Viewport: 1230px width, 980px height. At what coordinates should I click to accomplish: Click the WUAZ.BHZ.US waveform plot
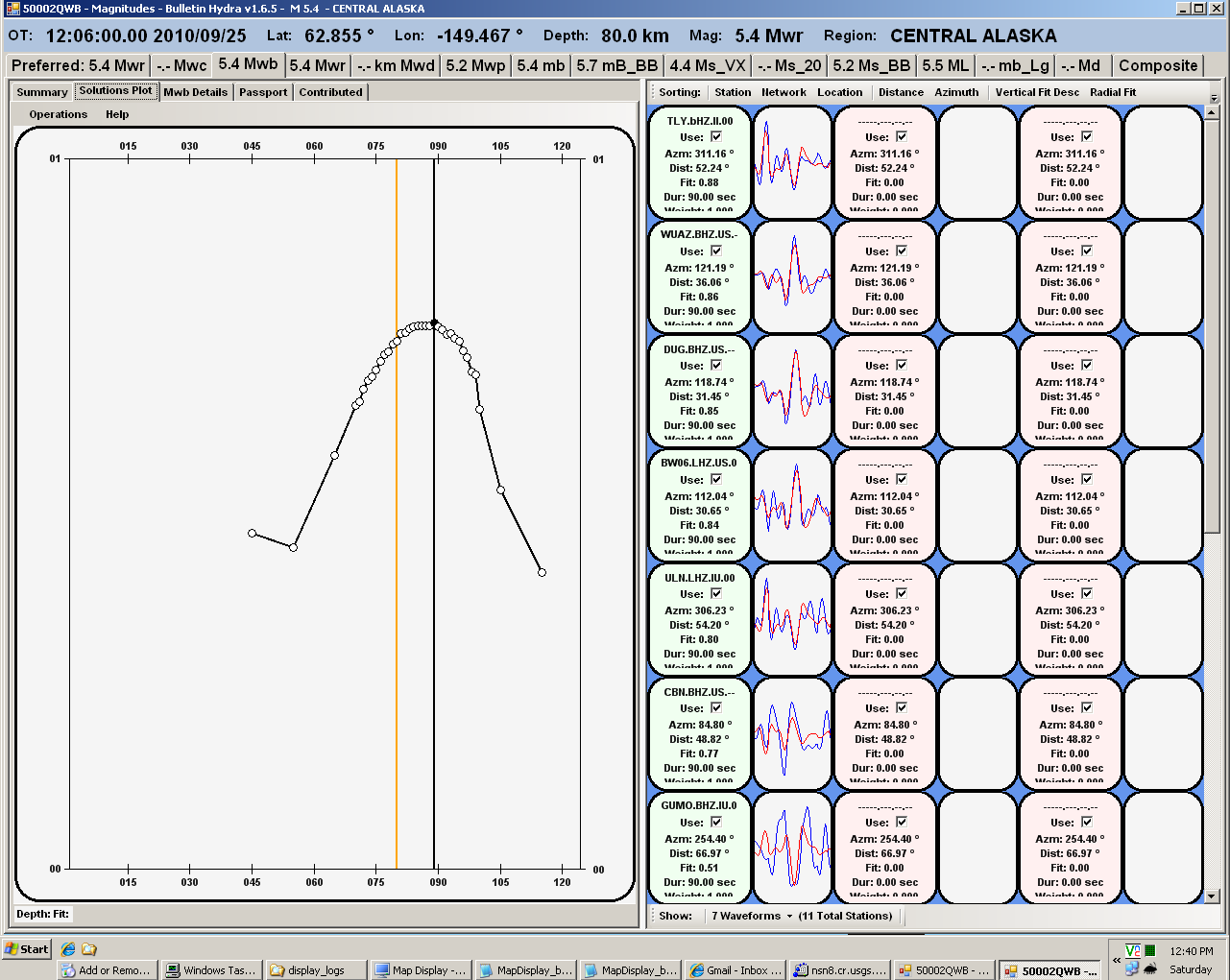point(792,276)
